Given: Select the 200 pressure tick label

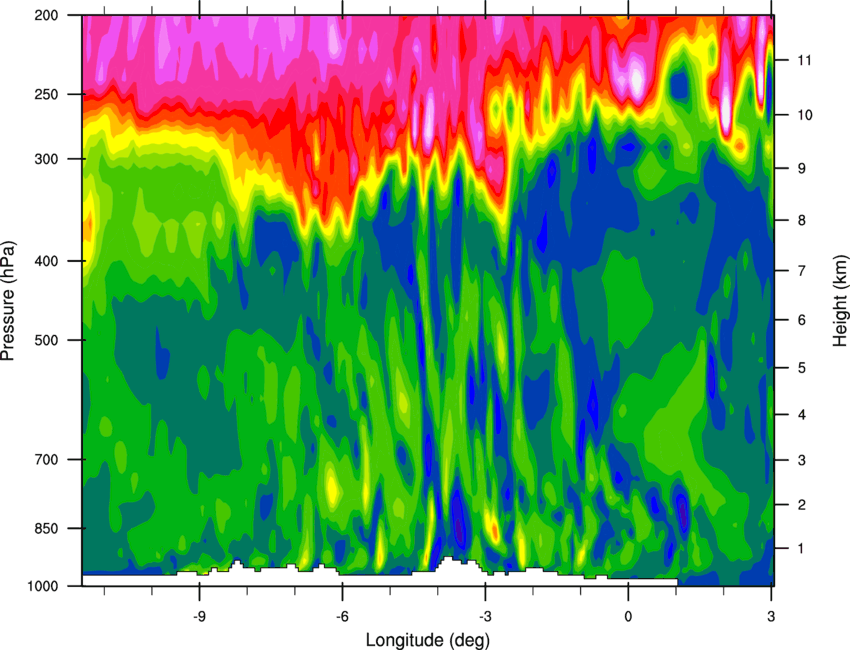Looking at the screenshot, I should 46,15.
